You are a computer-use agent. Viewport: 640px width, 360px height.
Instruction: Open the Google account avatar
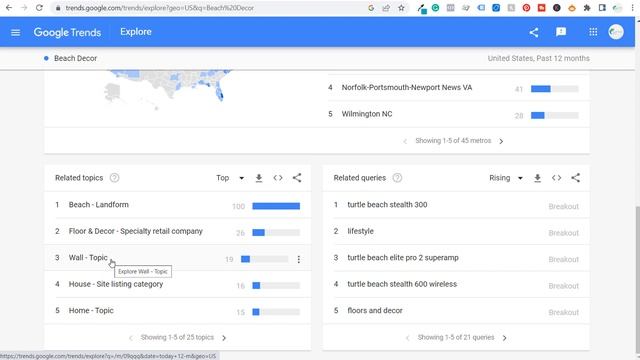click(616, 32)
